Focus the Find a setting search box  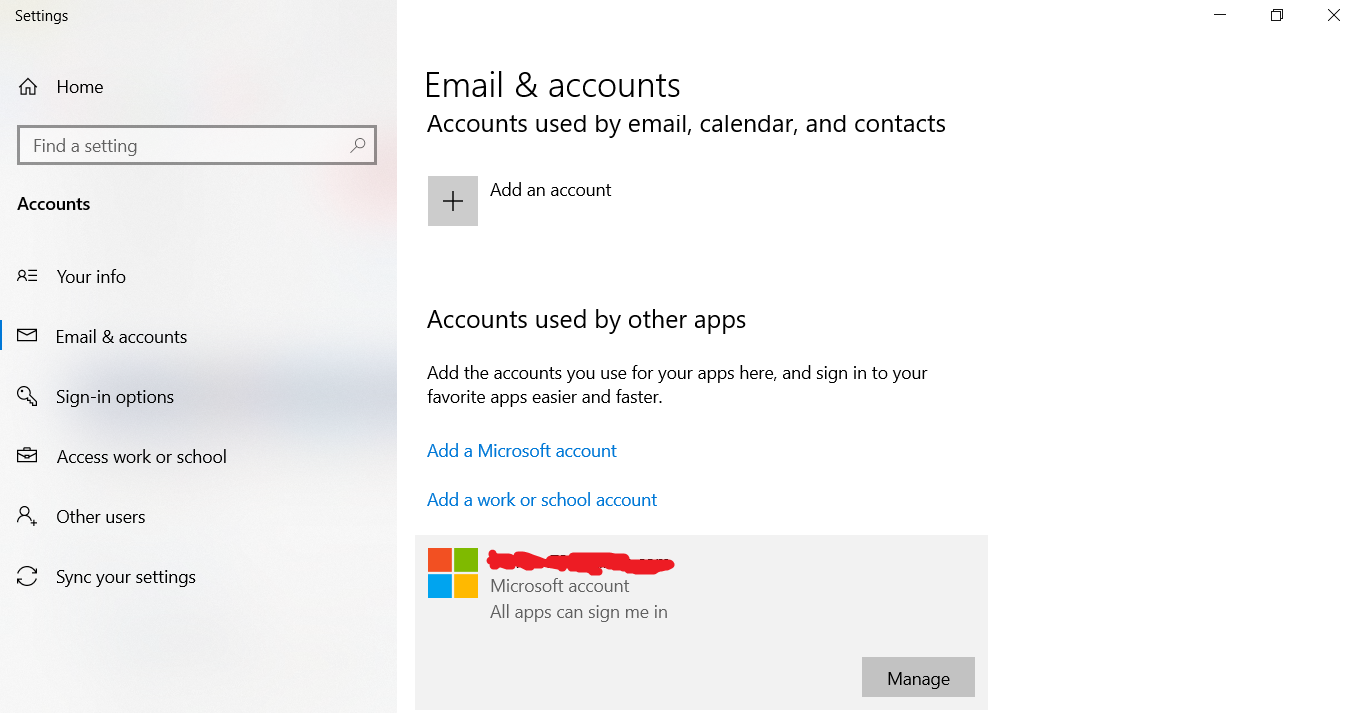pos(185,146)
